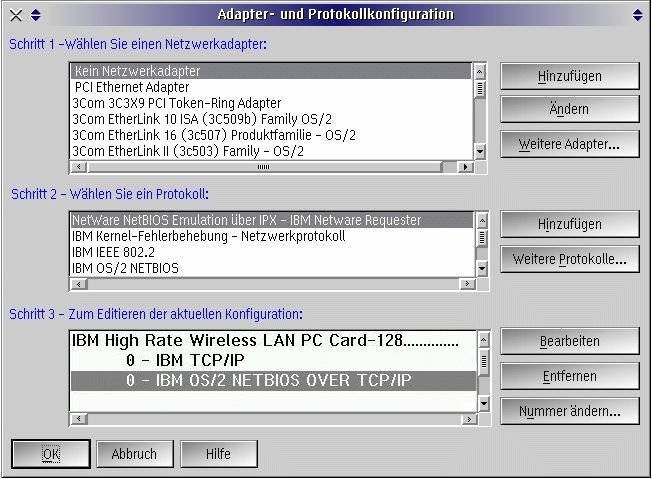Click the diamond arrows icon at title bar right
This screenshot has height=479, width=652.
pos(637,15)
